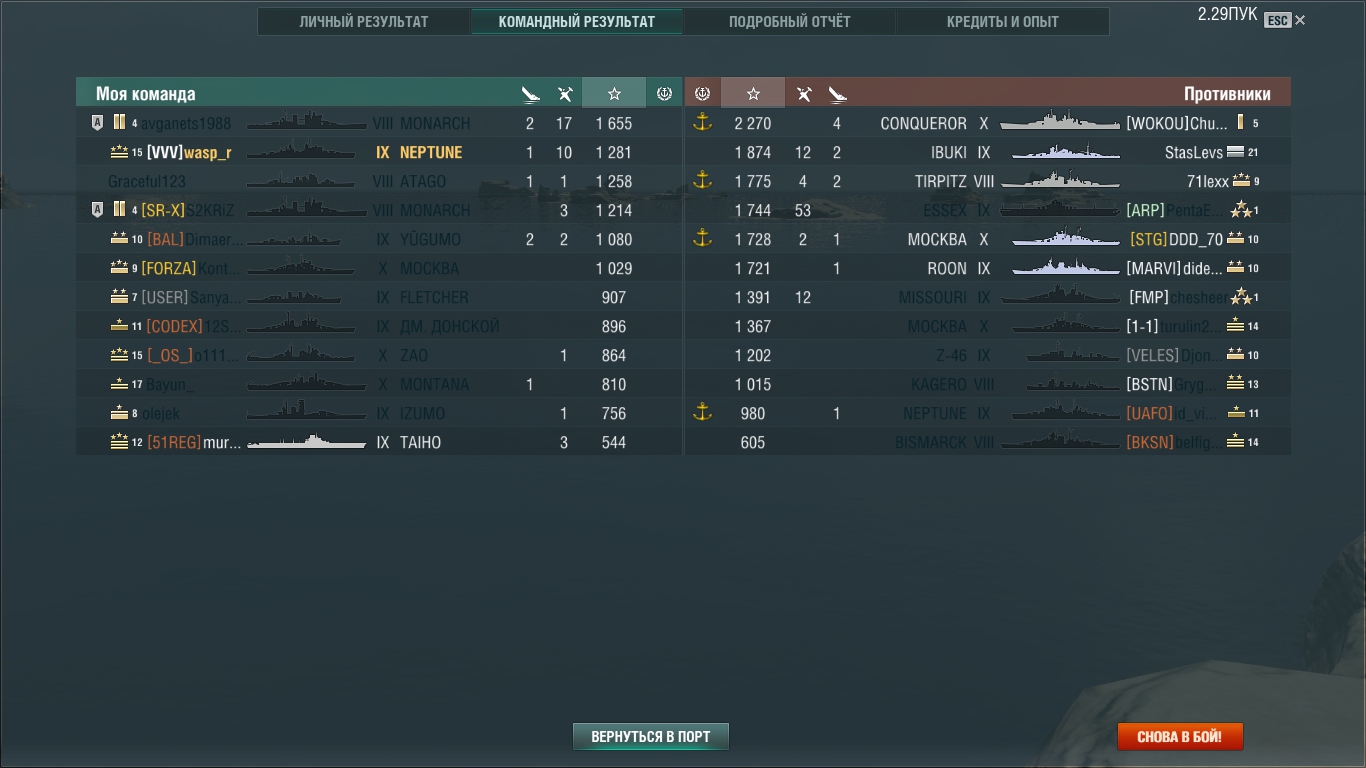Select StasLevs IBUKI enemy row
This screenshot has height=768, width=1366.
pos(988,152)
